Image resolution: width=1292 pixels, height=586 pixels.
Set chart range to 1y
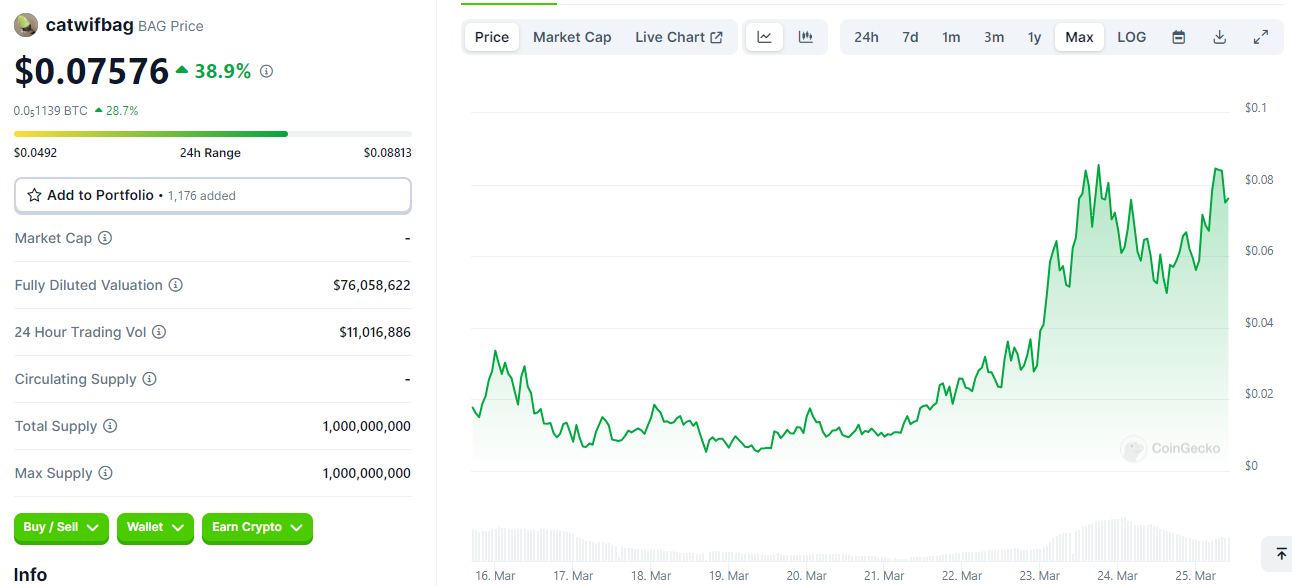[x=1035, y=37]
